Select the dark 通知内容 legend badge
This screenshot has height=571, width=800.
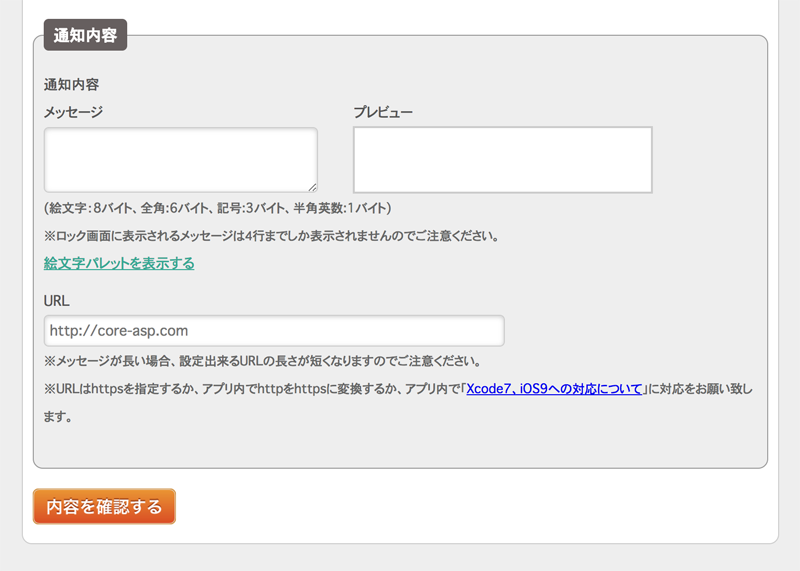point(85,35)
